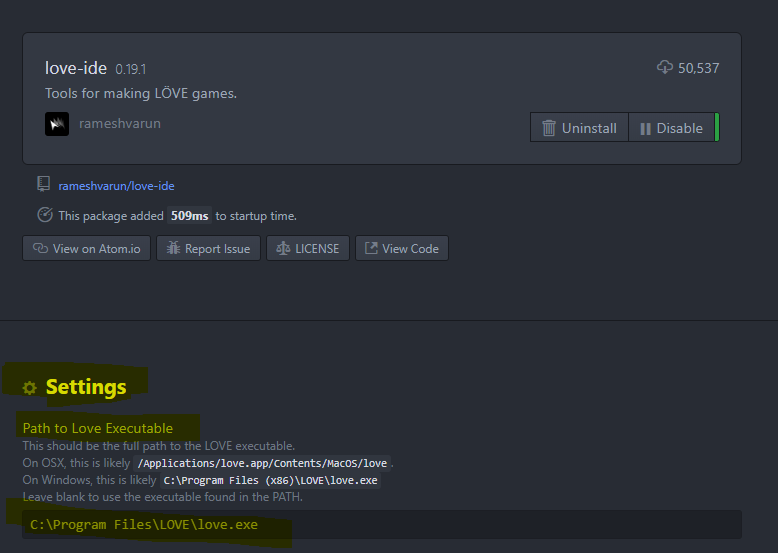This screenshot has height=553, width=778.
Task: Click the Windows path C:\Program Files (x86)\LOVE\love.exe
Action: click(270, 480)
